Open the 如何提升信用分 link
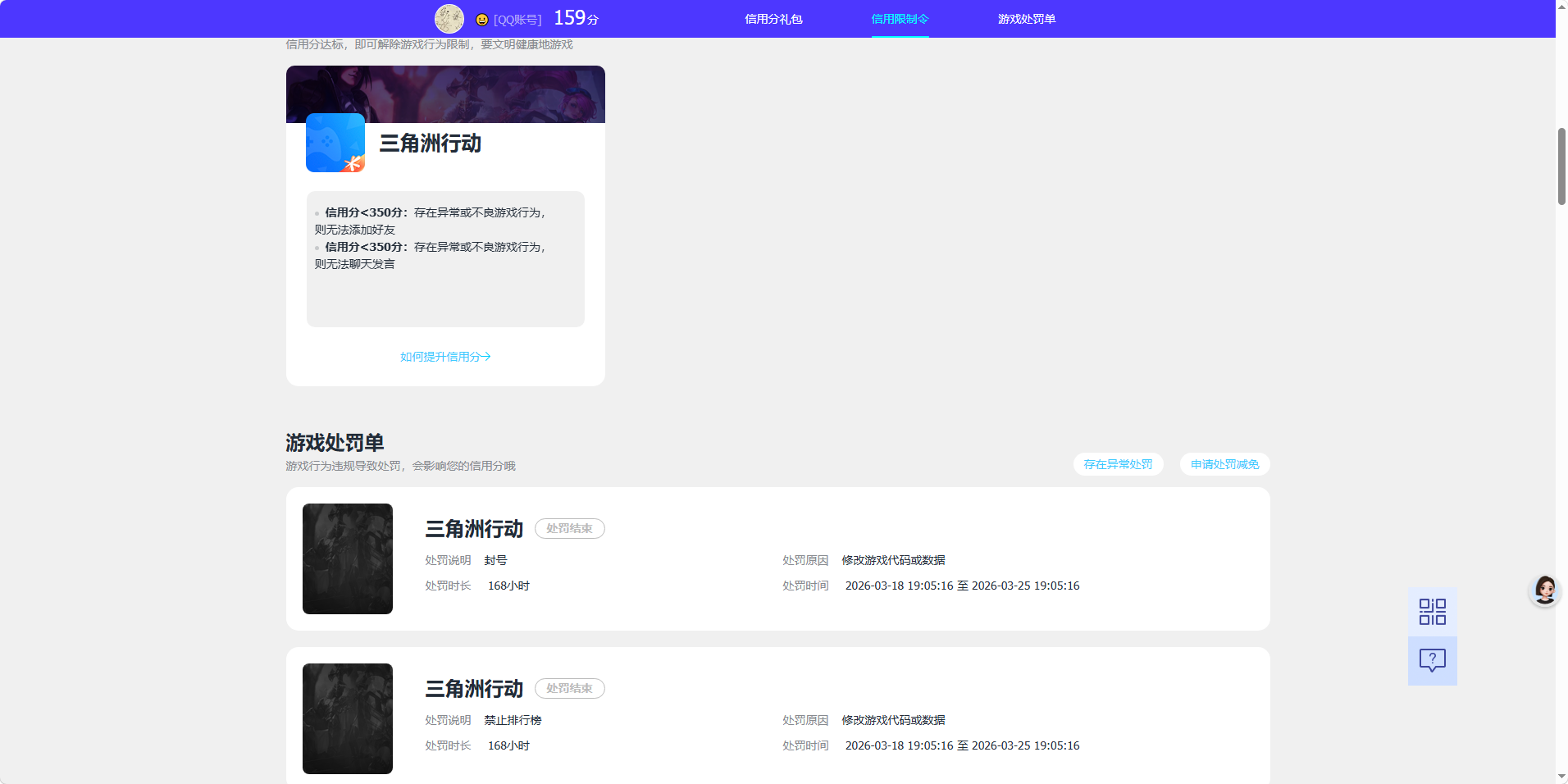The width and height of the screenshot is (1568, 784). (x=445, y=357)
